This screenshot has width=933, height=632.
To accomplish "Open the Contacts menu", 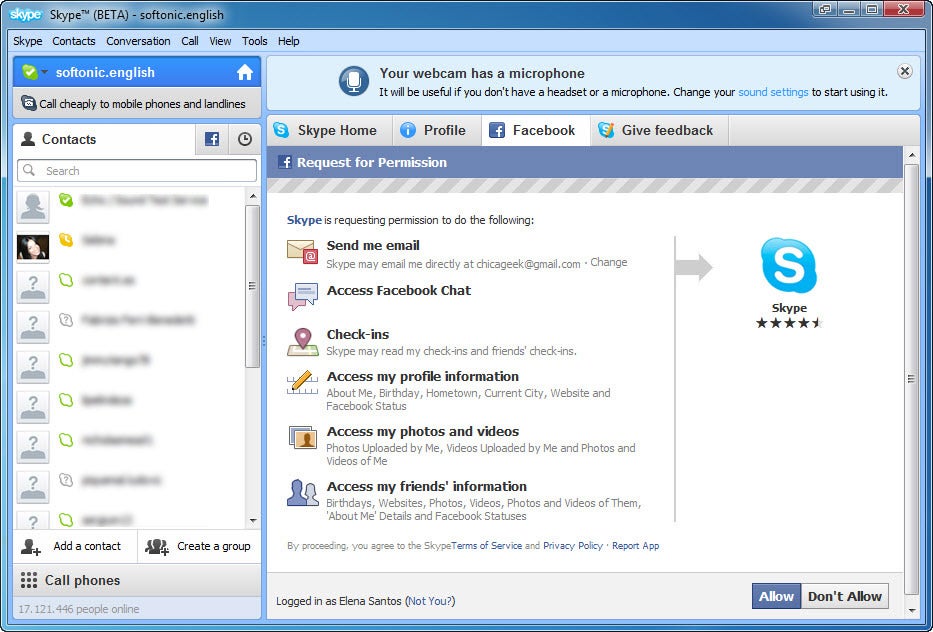I will (x=74, y=41).
